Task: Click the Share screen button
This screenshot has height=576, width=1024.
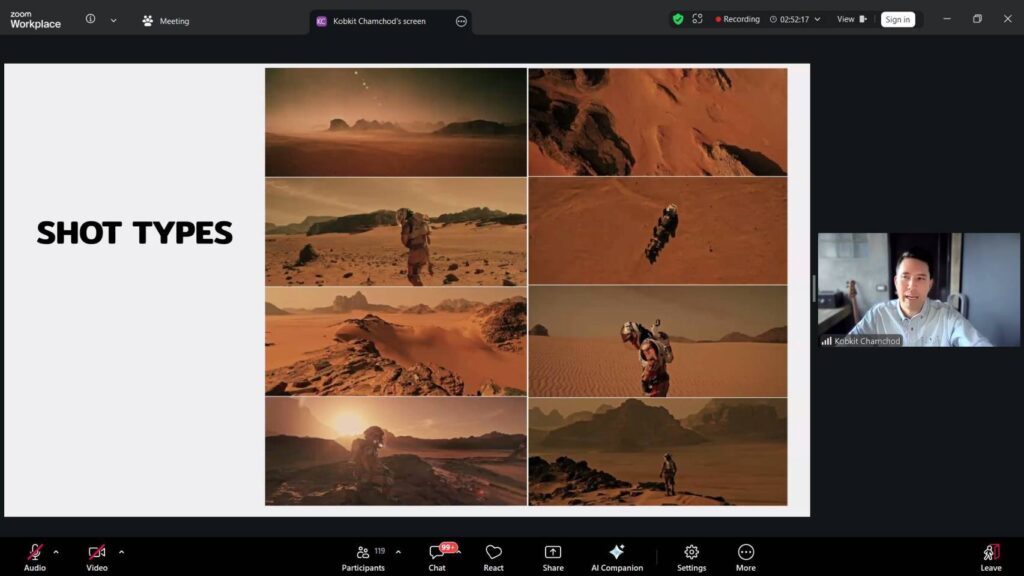Action: pos(552,558)
